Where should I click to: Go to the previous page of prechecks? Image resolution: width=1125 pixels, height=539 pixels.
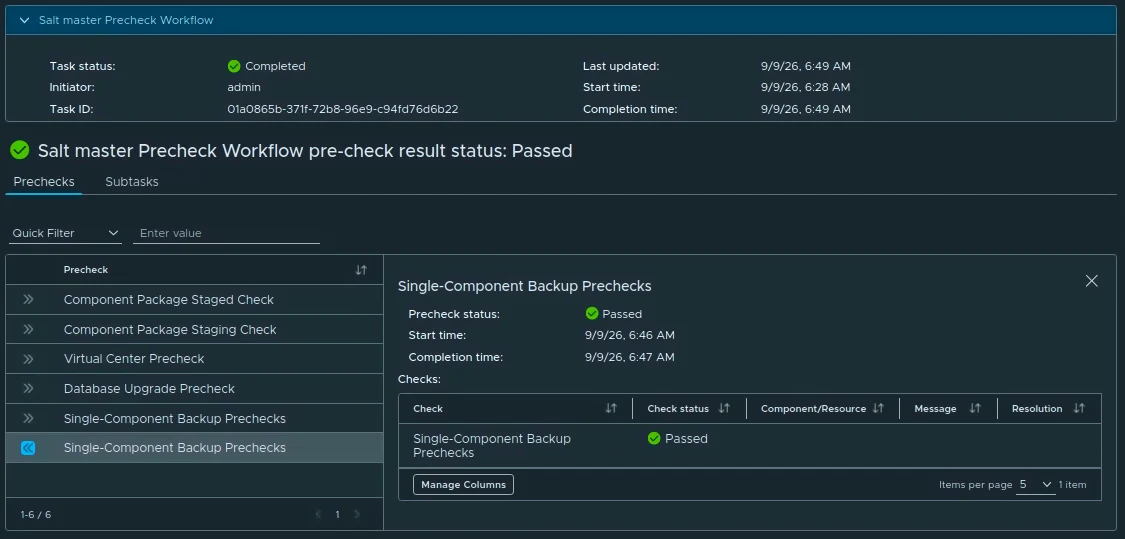[x=319, y=515]
